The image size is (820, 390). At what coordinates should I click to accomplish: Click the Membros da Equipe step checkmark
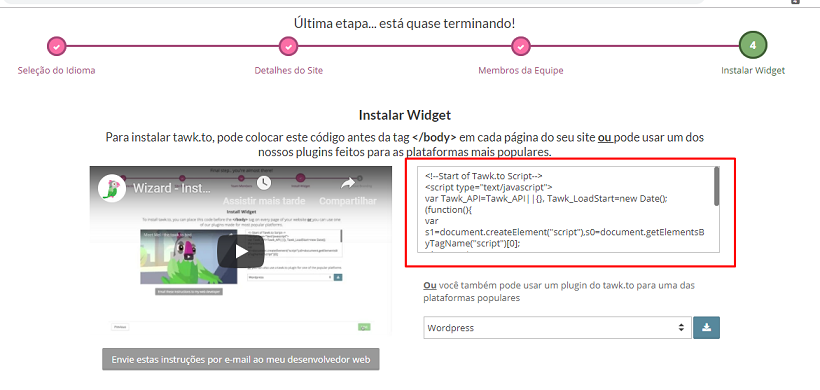(521, 46)
